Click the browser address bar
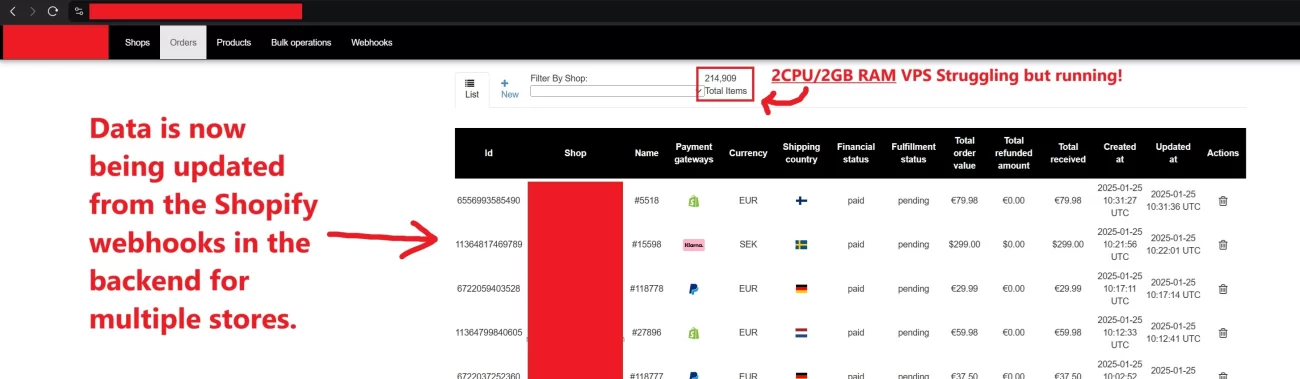 tap(195, 11)
